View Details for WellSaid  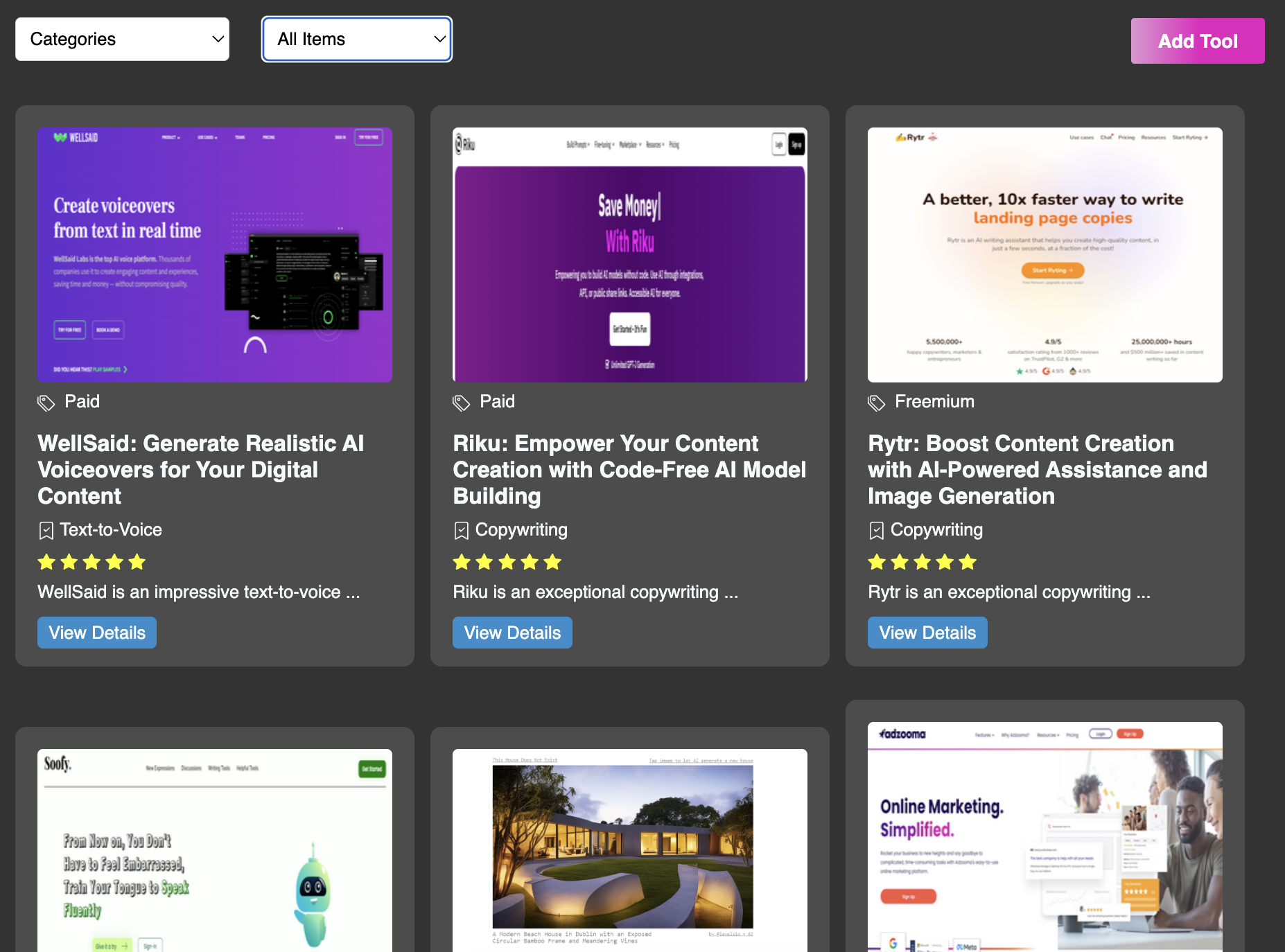pyautogui.click(x=97, y=633)
